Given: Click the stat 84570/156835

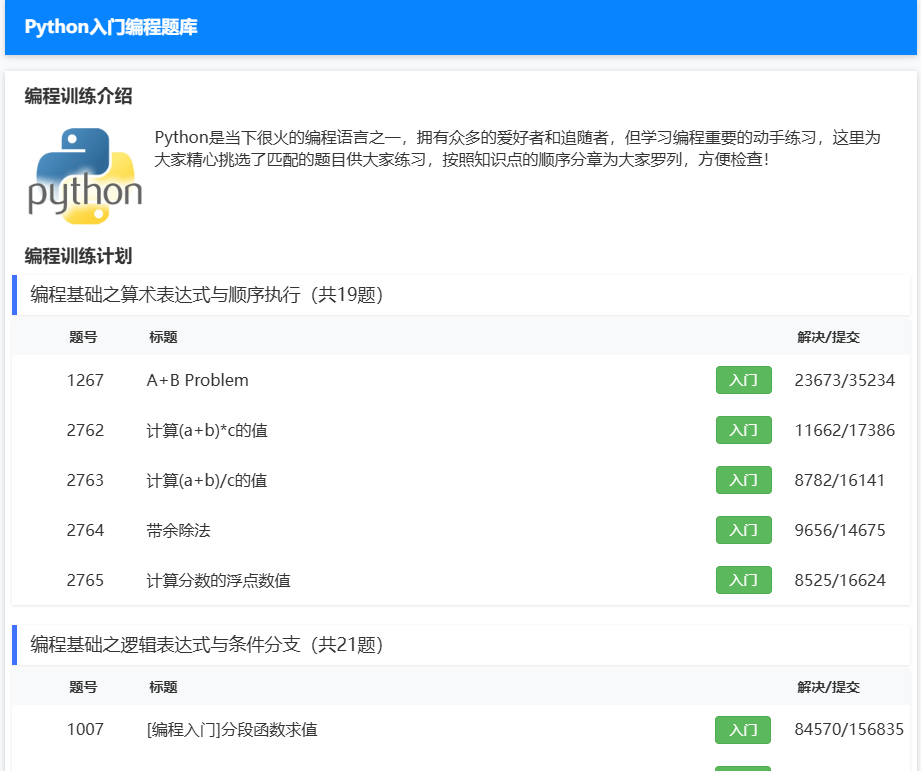Looking at the screenshot, I should [849, 729].
